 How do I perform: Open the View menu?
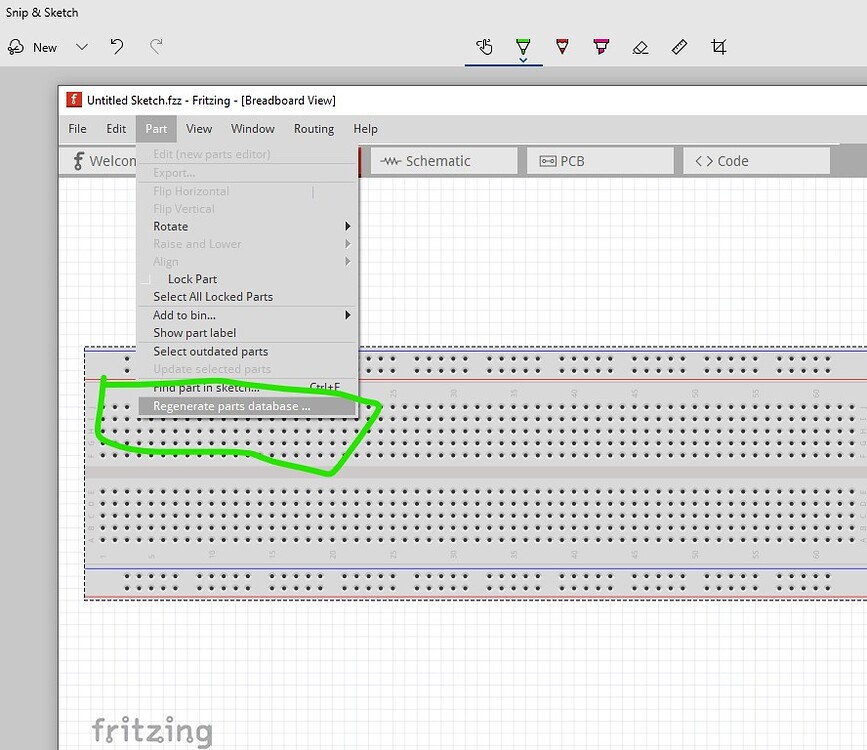199,129
